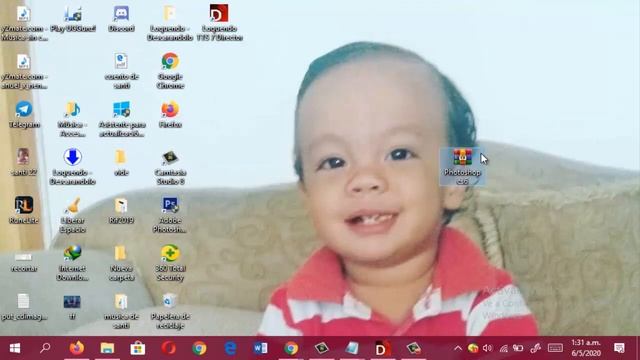Open the Discord desktop shortcut
Screen dimensions: 640x360
(121, 19)
